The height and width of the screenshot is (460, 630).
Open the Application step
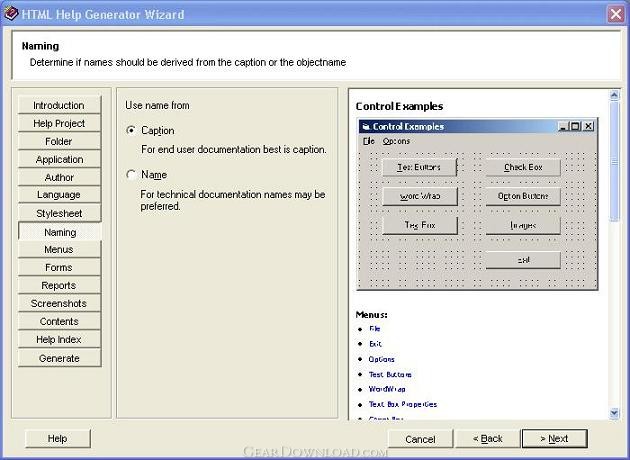coord(59,159)
